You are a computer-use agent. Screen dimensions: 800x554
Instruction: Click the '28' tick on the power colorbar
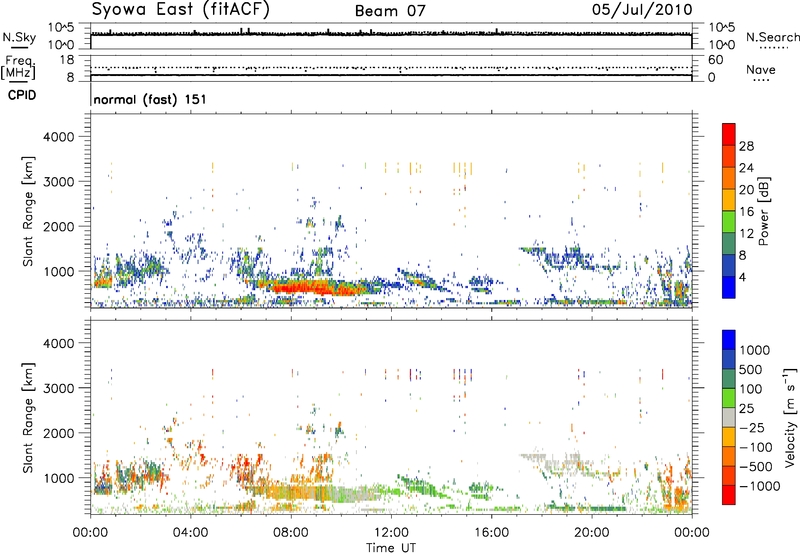[x=746, y=146]
